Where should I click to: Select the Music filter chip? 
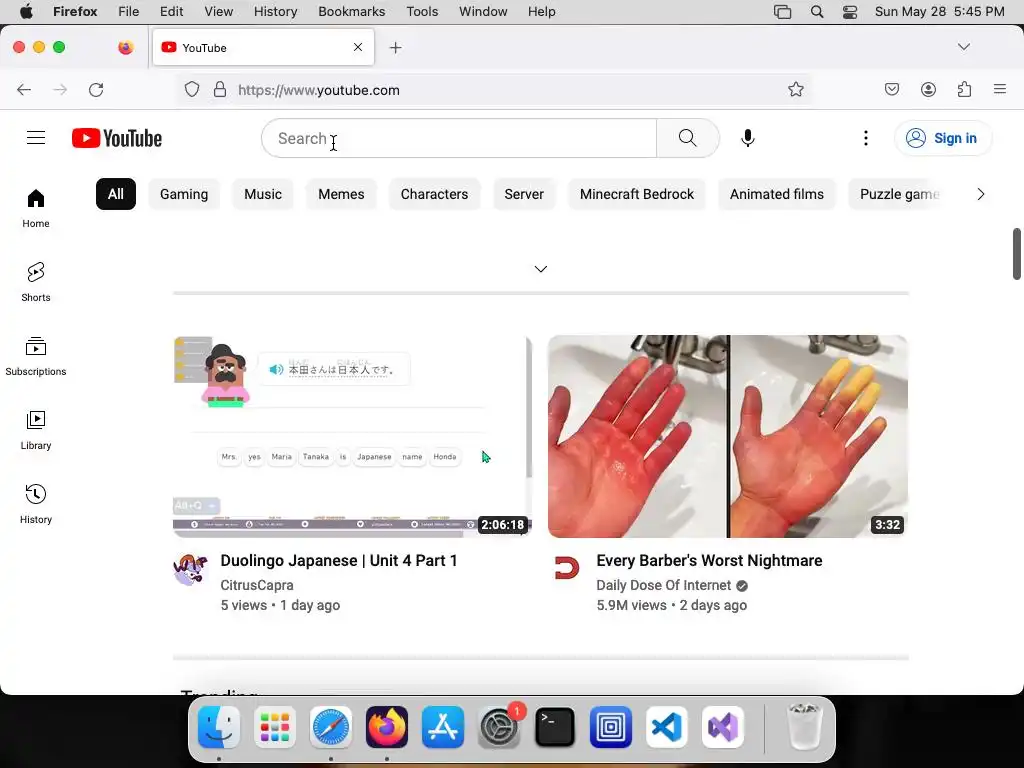coord(263,194)
